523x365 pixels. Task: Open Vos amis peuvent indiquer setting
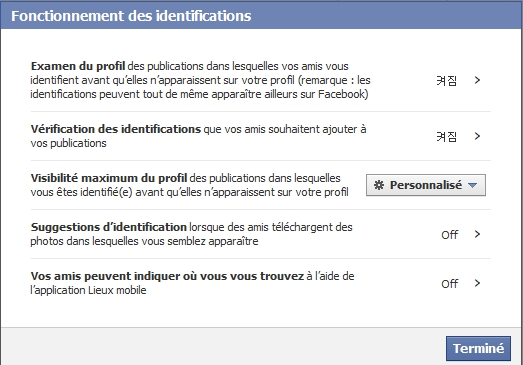(x=261, y=283)
